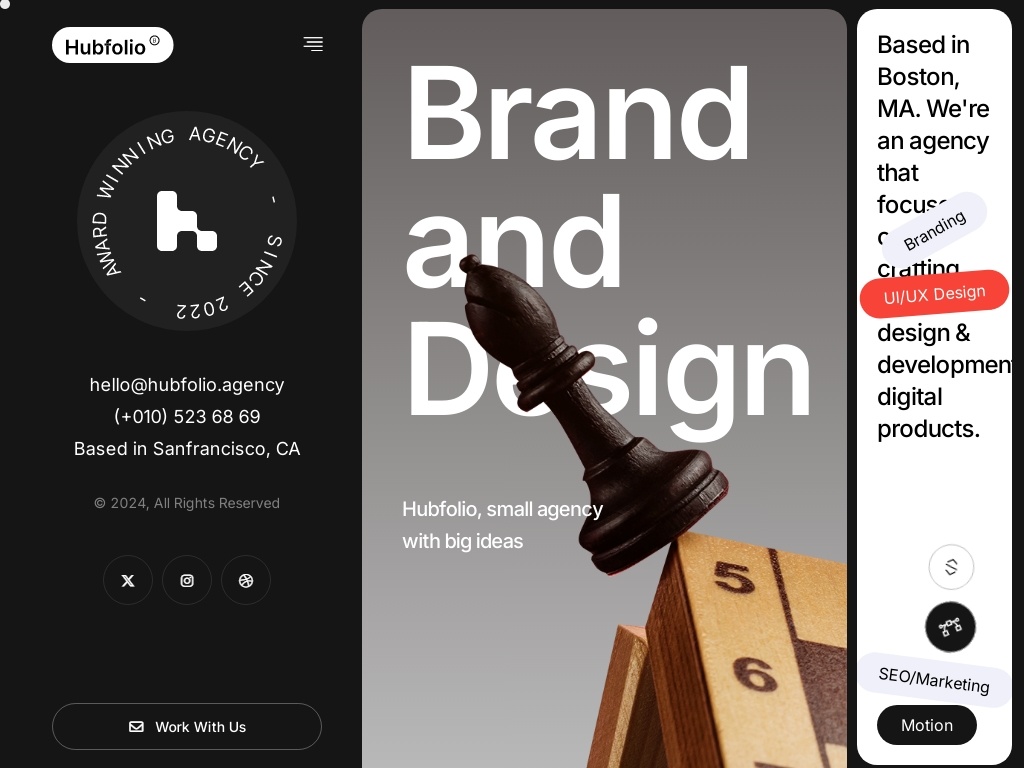Select the Branding tag pill
The height and width of the screenshot is (768, 1024).
(935, 230)
